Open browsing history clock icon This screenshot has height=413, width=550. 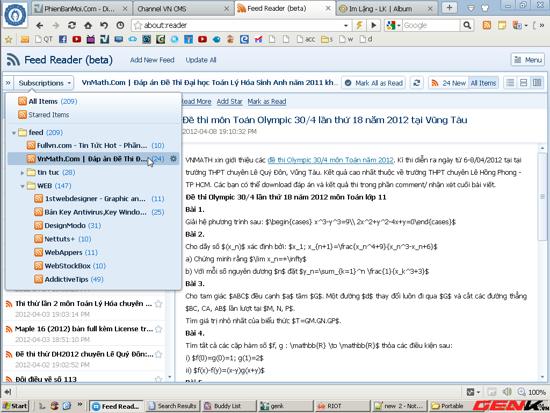tap(120, 25)
